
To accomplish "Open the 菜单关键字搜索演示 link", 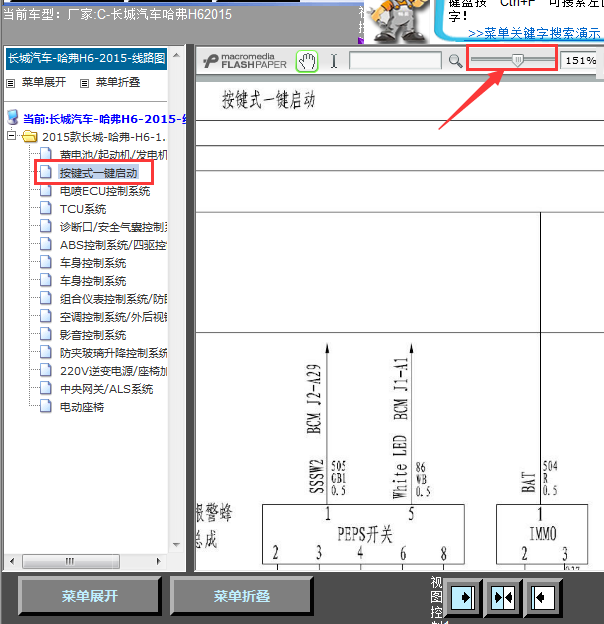I will point(534,33).
